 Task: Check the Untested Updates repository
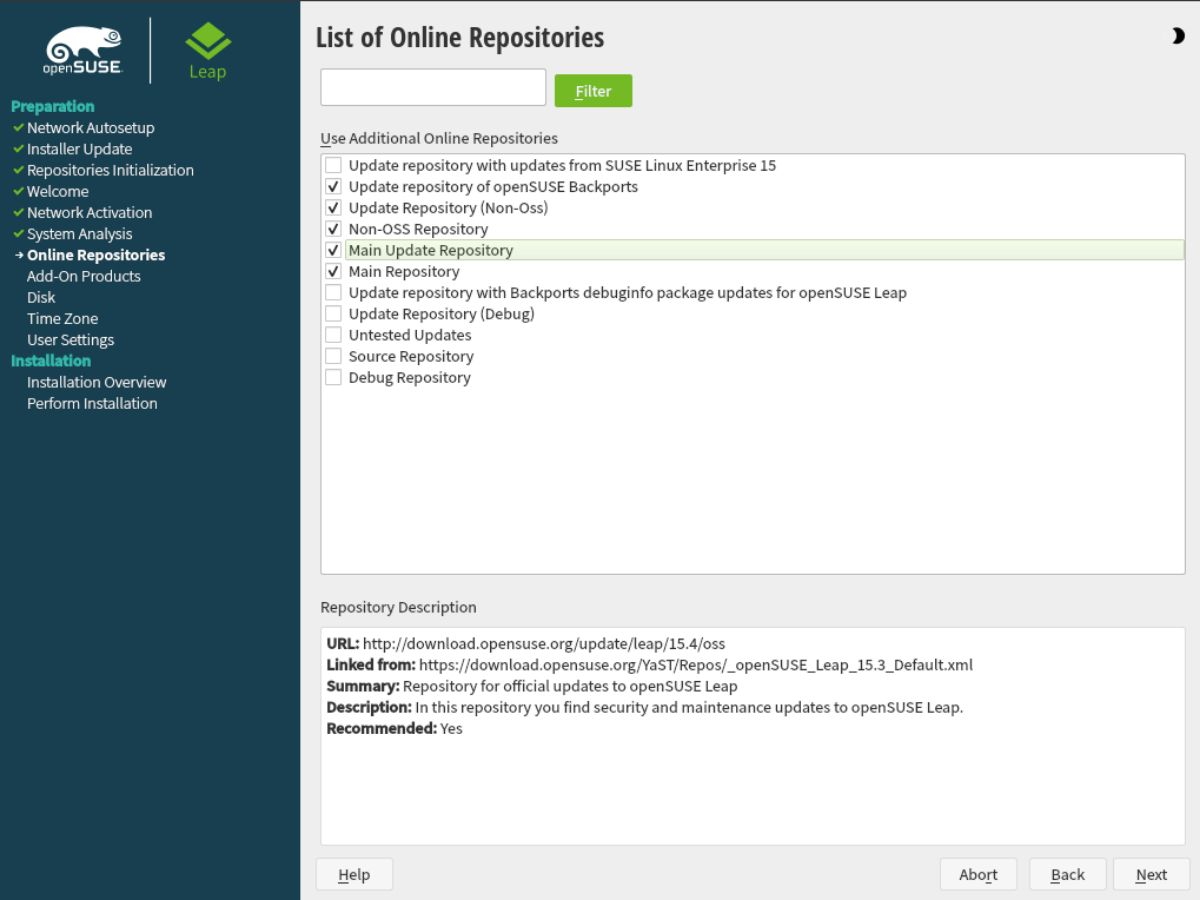[x=333, y=335]
